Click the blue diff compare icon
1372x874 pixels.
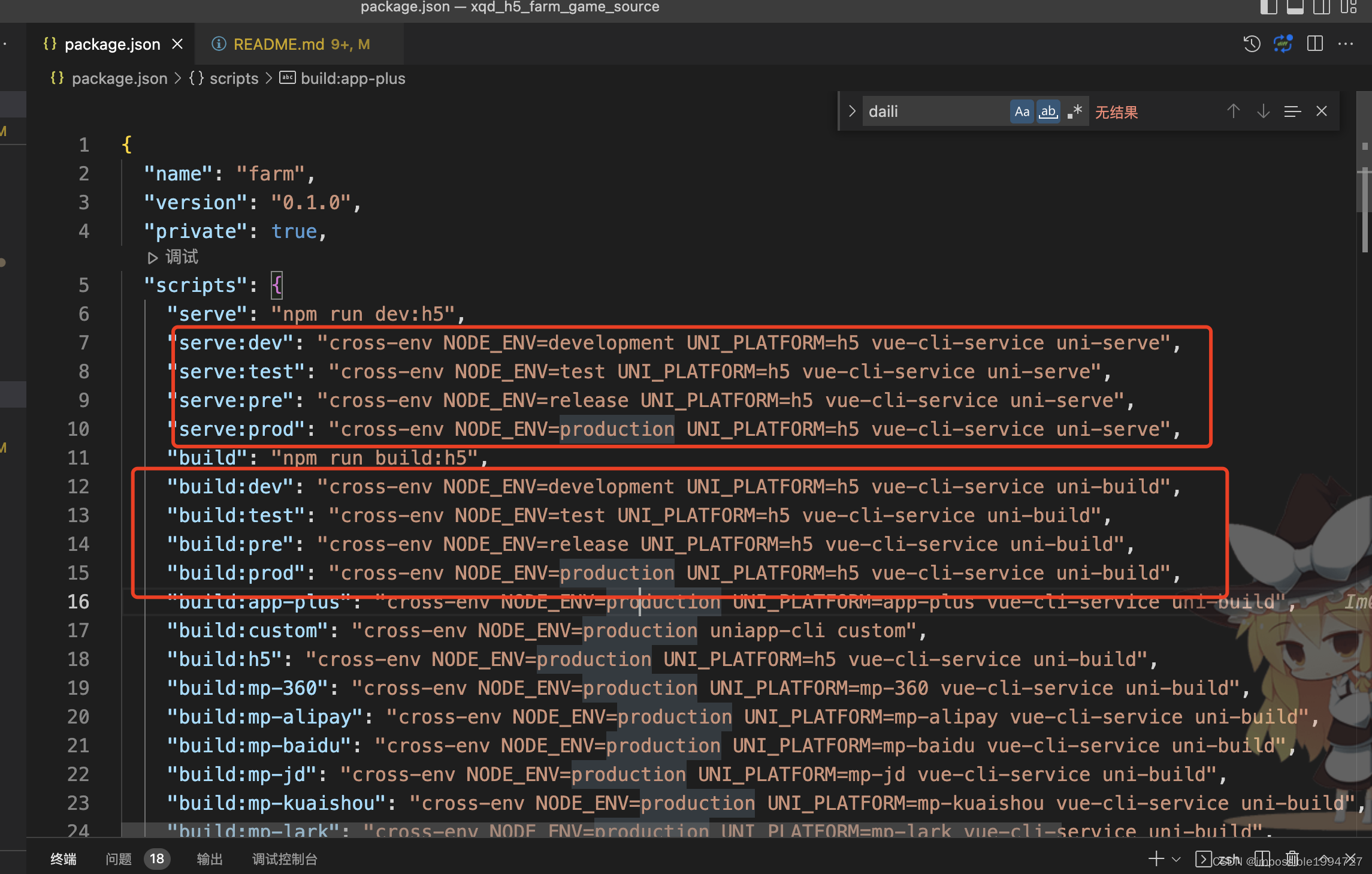[1283, 44]
